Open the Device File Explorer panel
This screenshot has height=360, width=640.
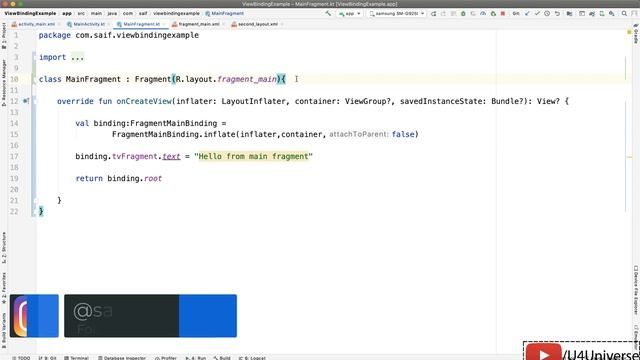[x=636, y=290]
